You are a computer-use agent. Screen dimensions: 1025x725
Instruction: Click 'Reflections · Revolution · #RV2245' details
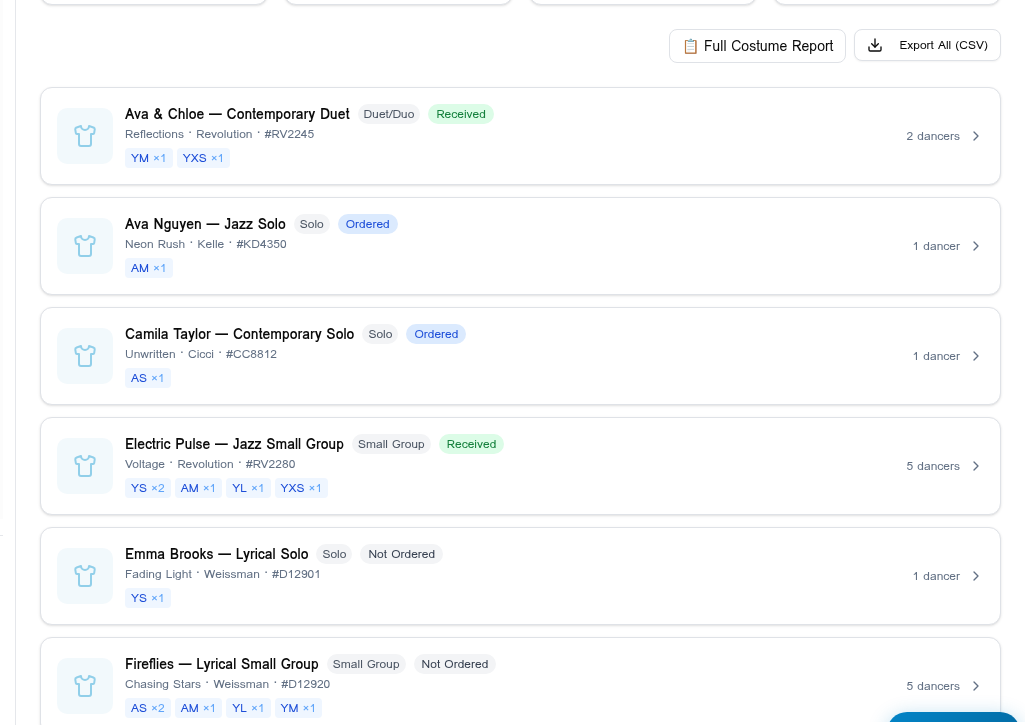click(220, 134)
